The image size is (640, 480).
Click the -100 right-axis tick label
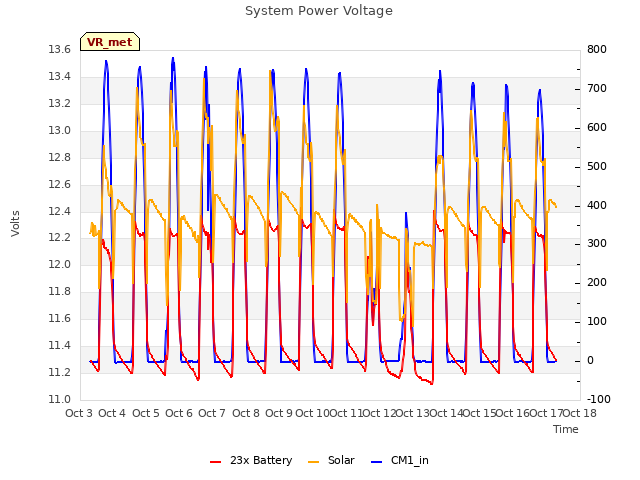coord(599,399)
